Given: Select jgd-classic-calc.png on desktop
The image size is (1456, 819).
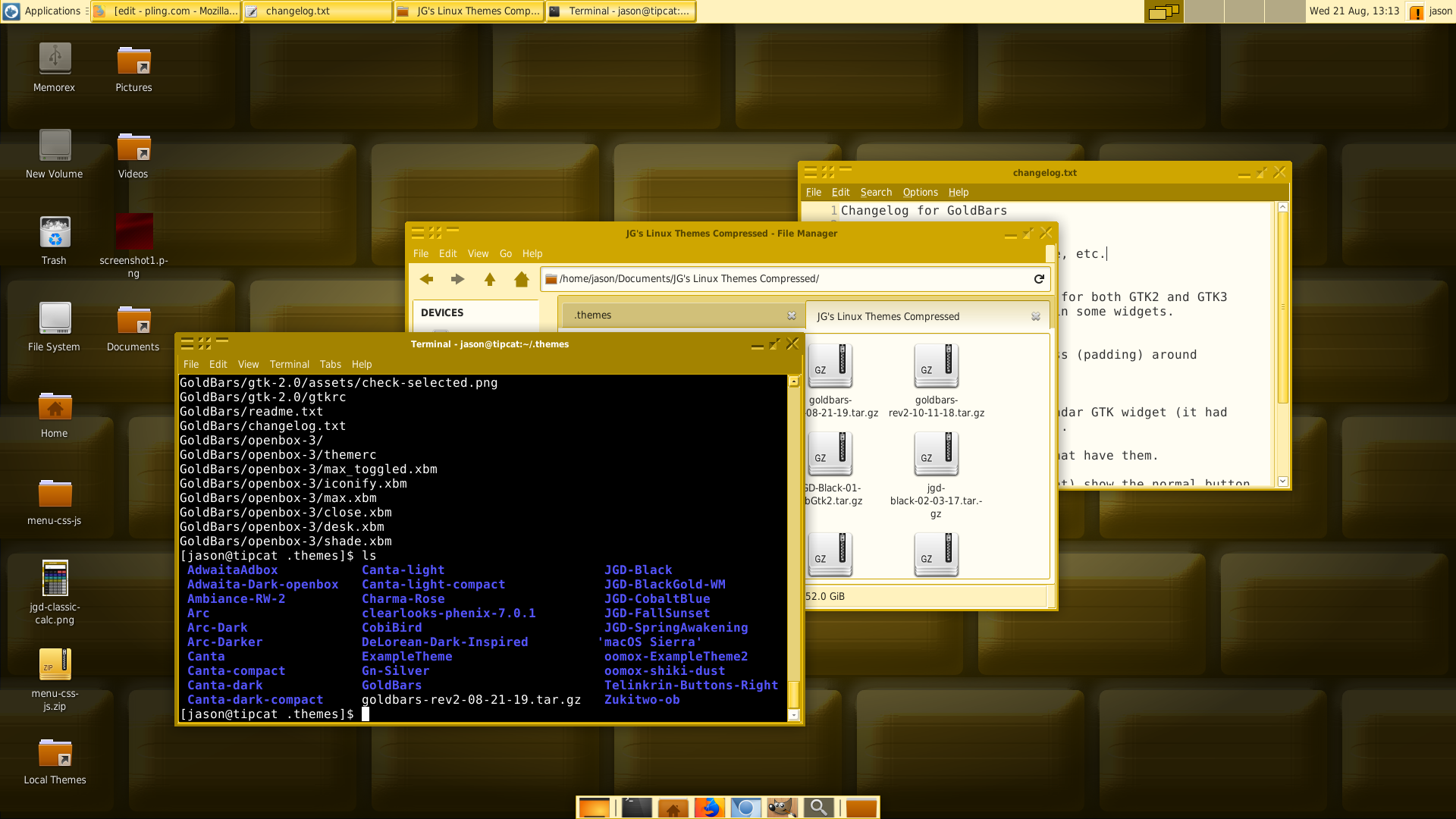Looking at the screenshot, I should (x=55, y=578).
